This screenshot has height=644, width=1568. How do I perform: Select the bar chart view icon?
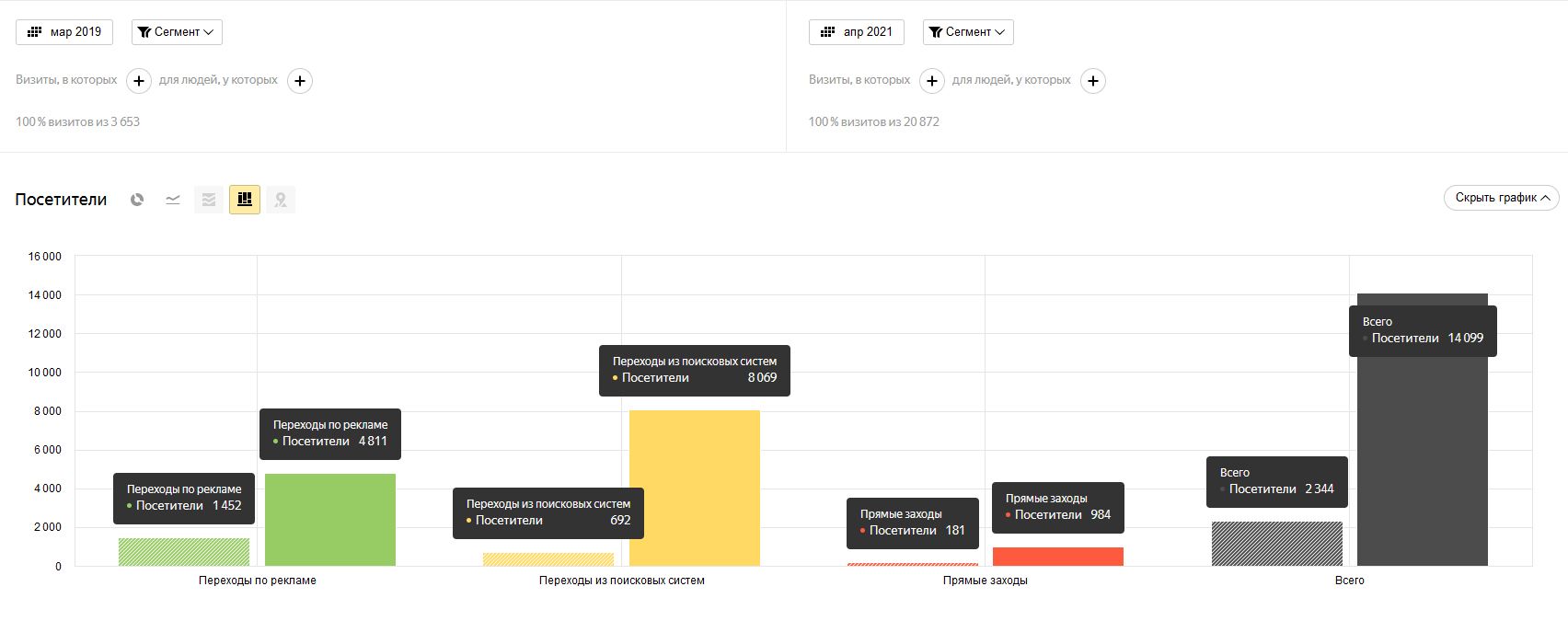tap(245, 200)
